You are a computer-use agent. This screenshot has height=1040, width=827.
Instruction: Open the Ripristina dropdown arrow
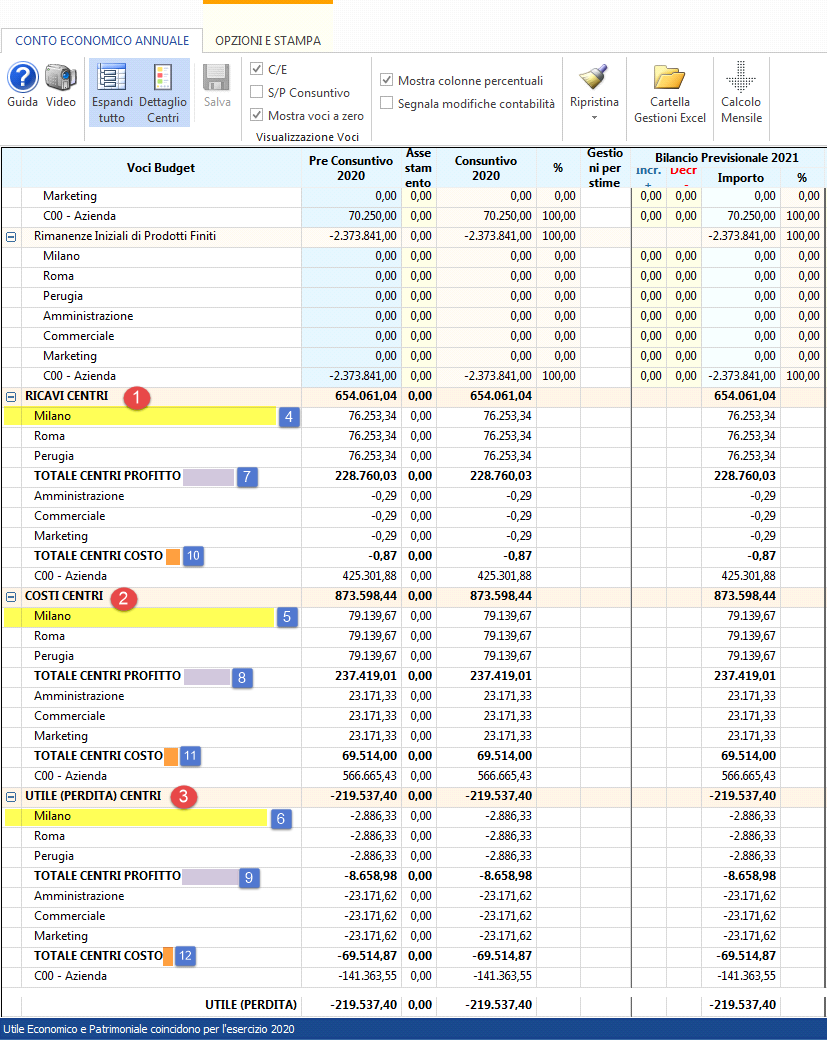tap(594, 117)
